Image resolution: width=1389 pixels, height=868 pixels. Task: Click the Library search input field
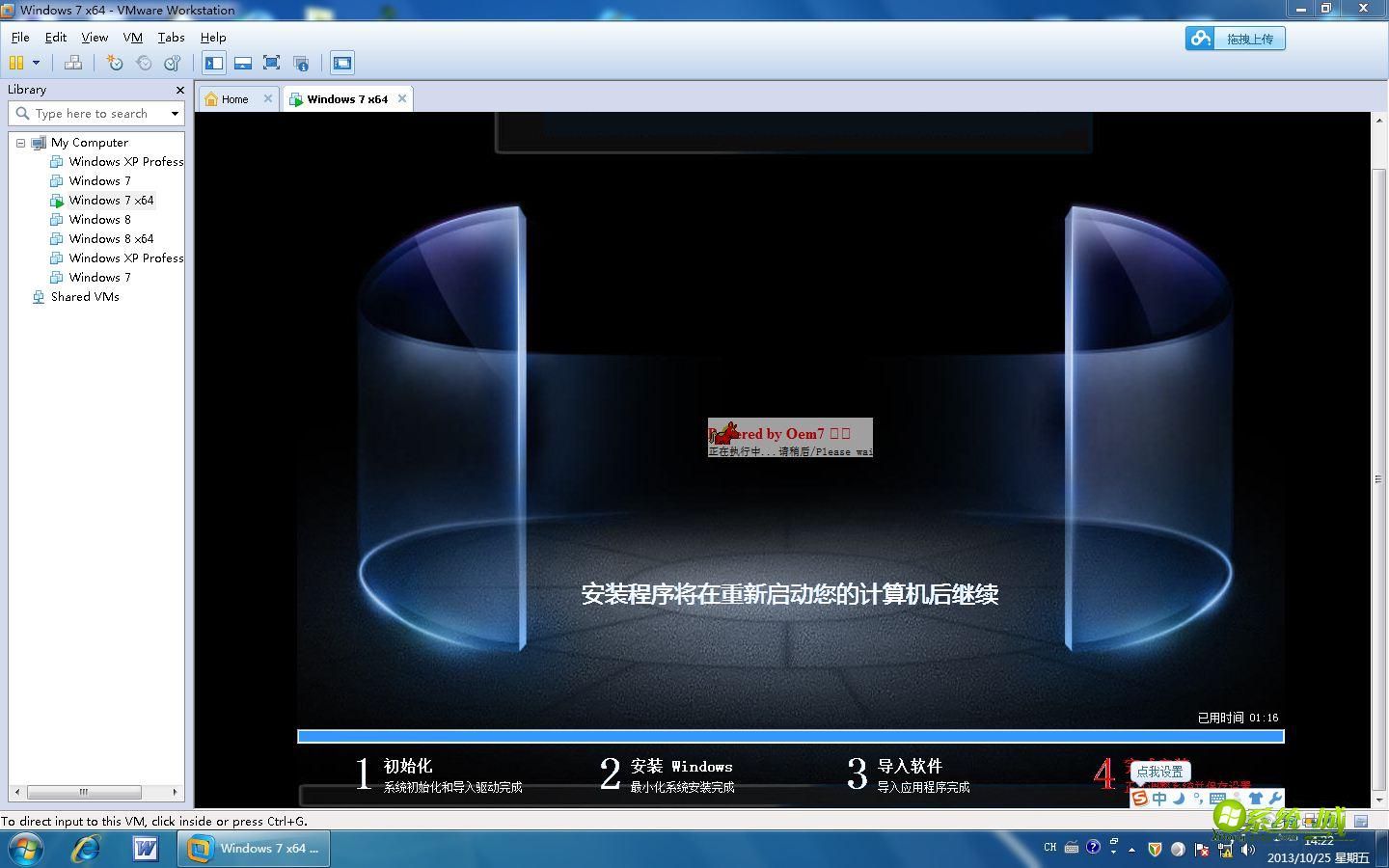pos(92,113)
